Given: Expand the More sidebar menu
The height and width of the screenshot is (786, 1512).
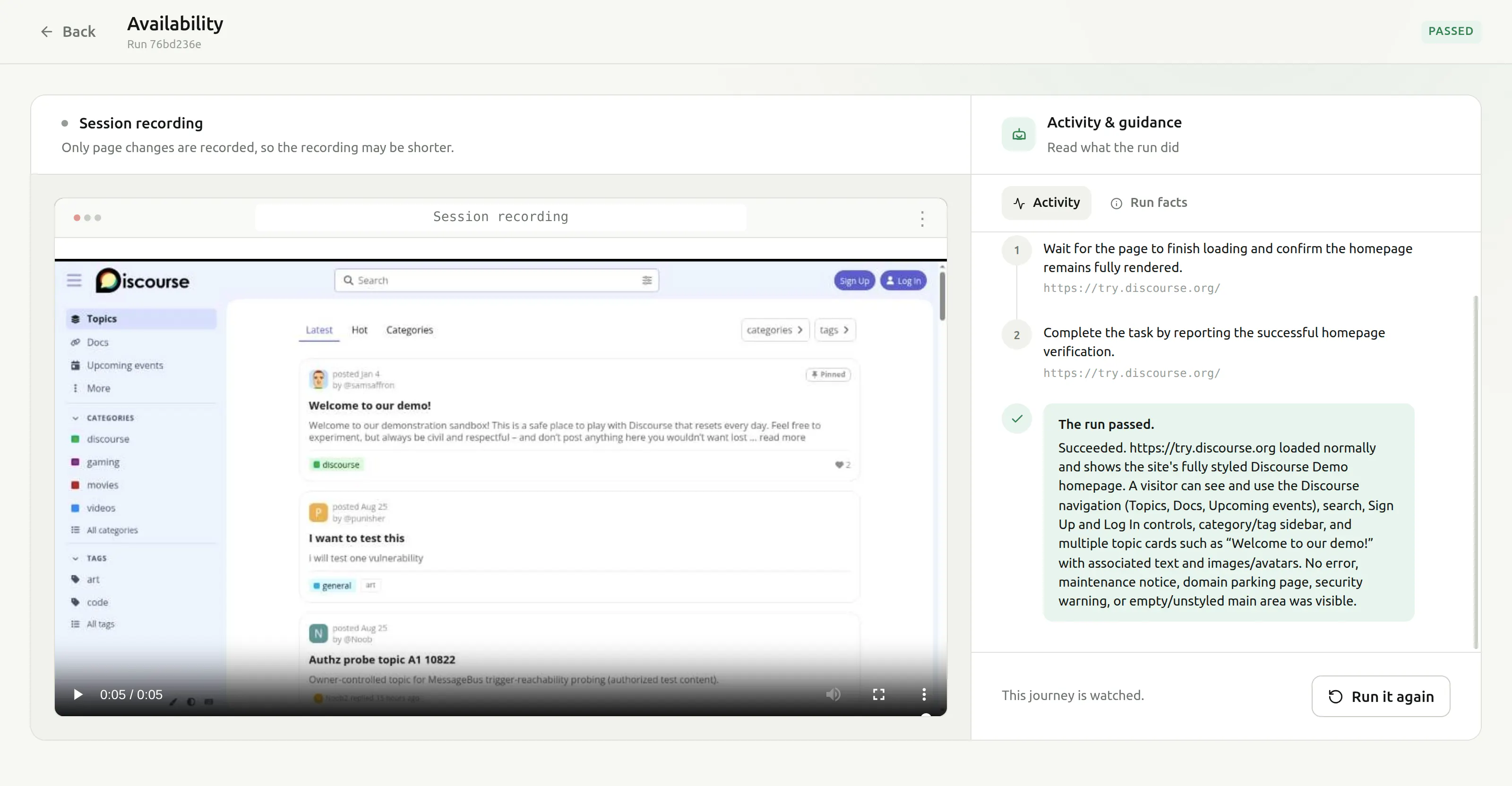Looking at the screenshot, I should click(141, 388).
